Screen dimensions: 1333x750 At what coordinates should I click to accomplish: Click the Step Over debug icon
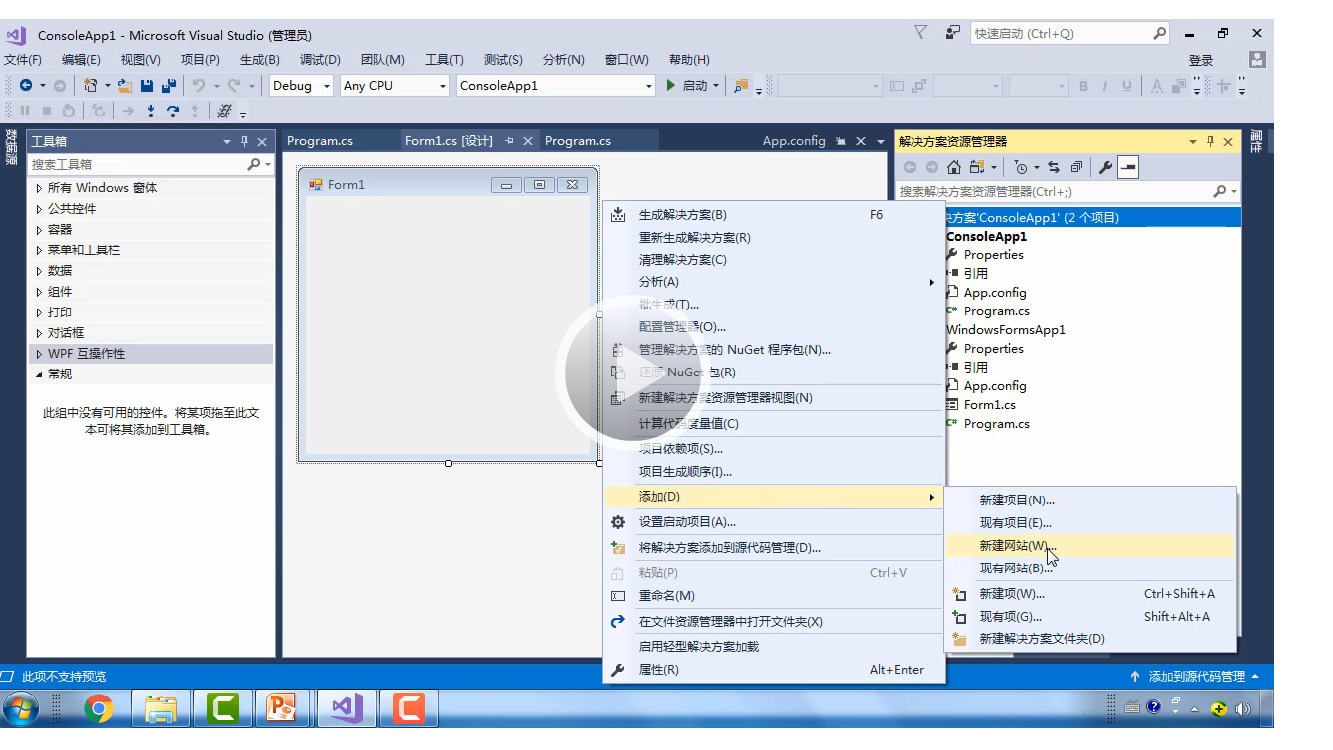172,111
